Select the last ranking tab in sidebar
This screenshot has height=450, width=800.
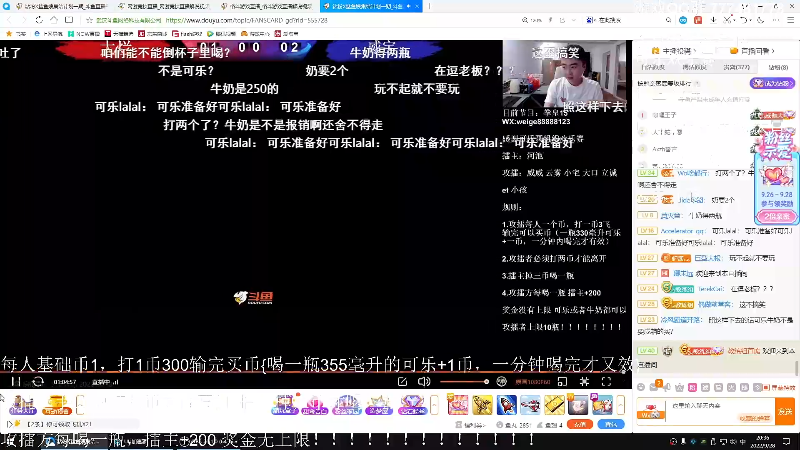tap(778, 67)
